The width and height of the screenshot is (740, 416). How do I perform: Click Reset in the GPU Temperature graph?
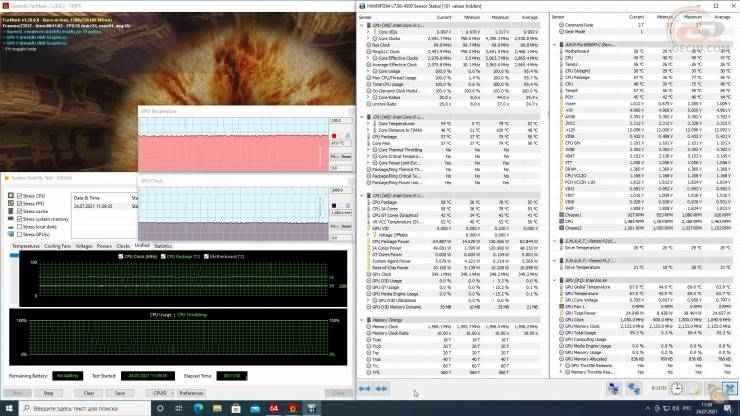(346, 156)
